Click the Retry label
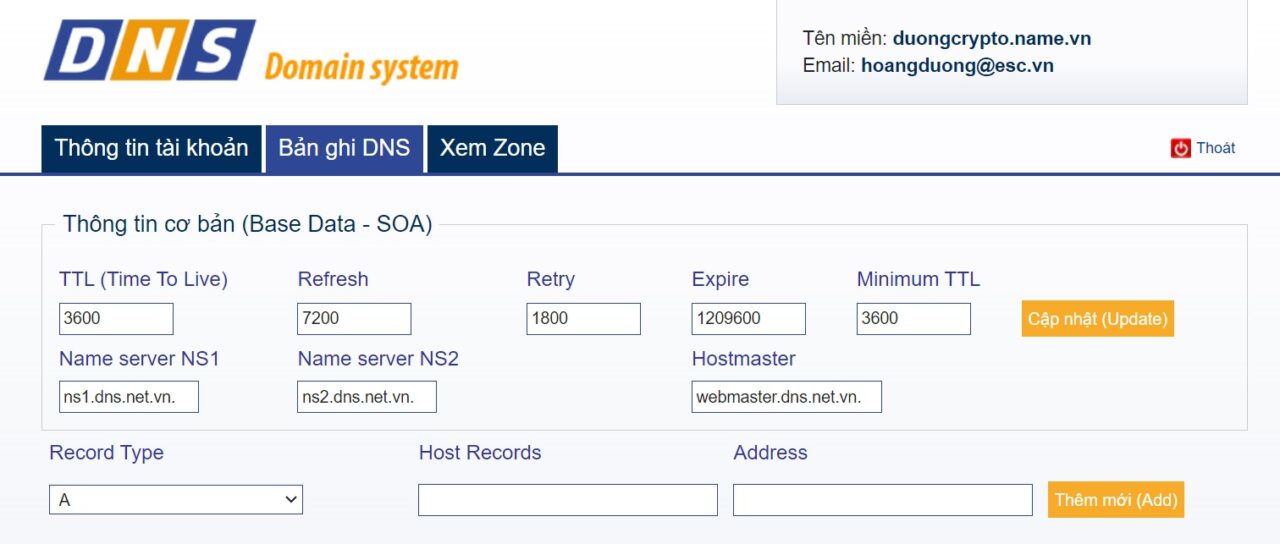 [x=551, y=280]
